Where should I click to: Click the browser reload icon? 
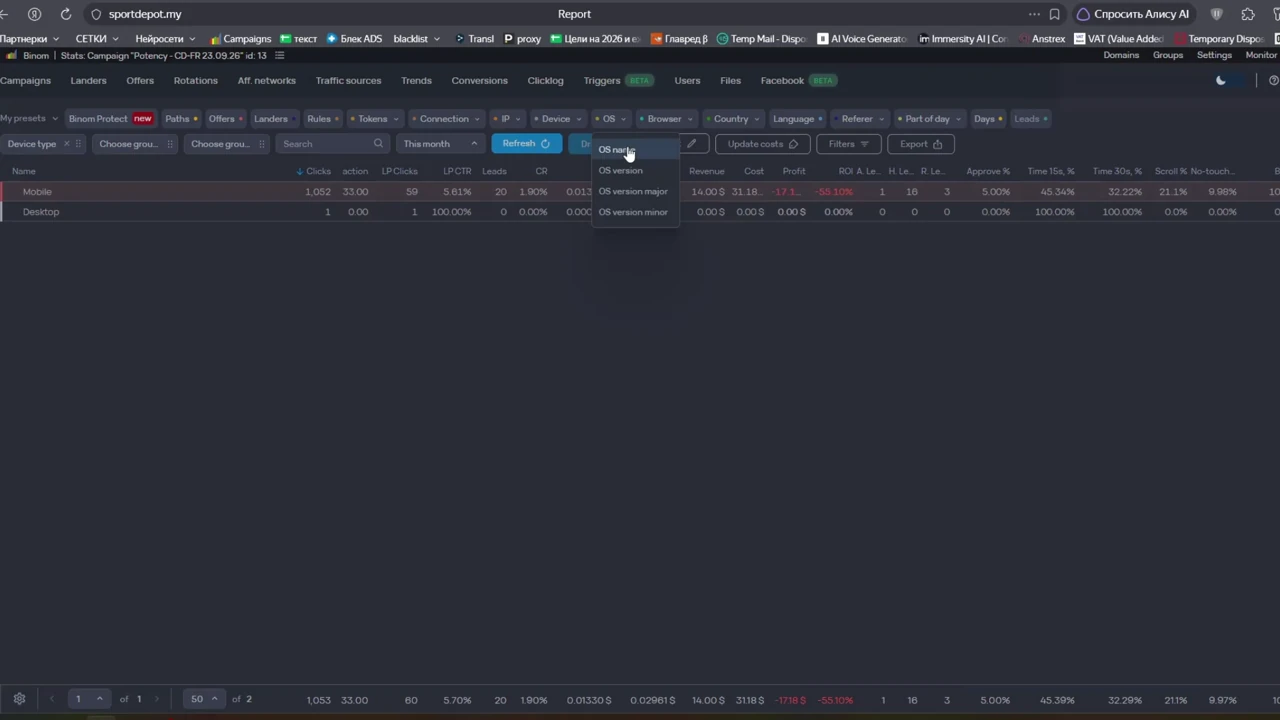[x=66, y=14]
